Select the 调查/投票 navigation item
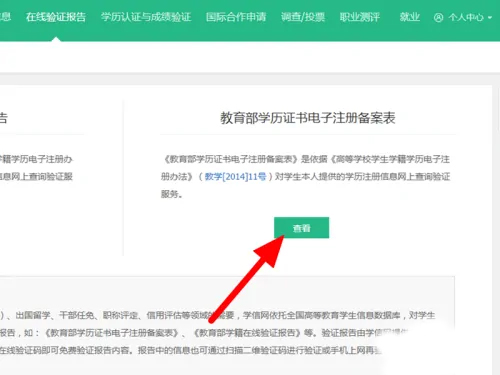500x375 pixels. coord(302,17)
